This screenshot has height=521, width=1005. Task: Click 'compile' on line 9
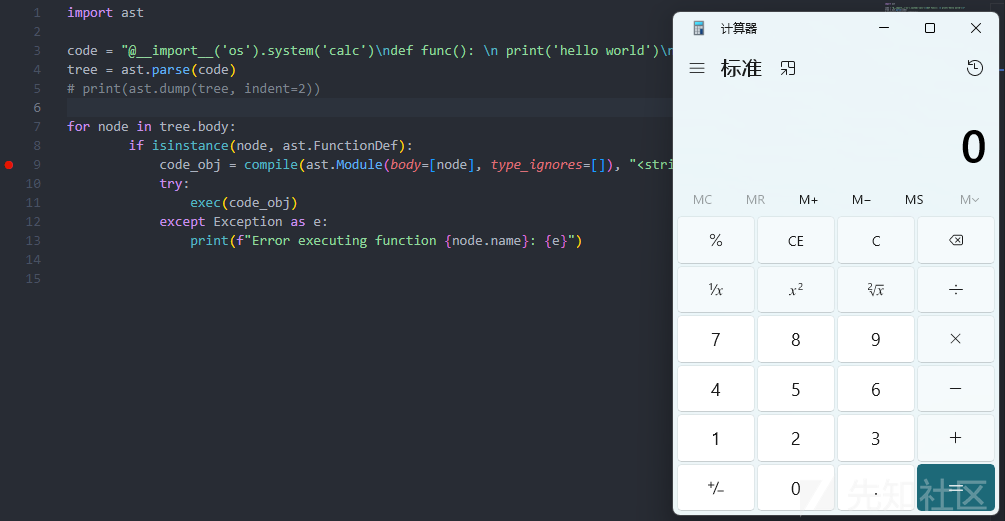click(x=270, y=165)
